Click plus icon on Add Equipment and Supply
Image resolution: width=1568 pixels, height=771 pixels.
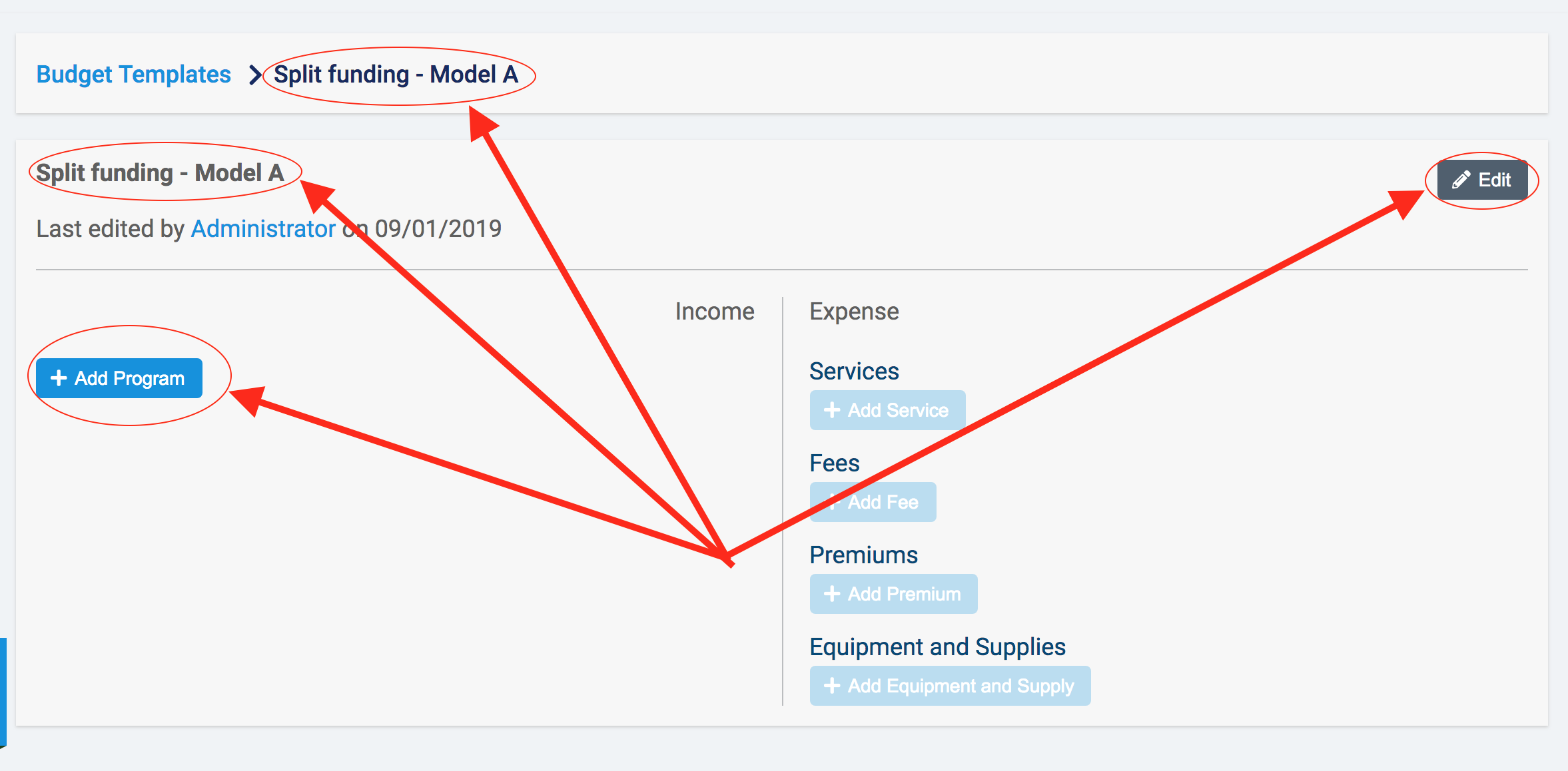832,686
